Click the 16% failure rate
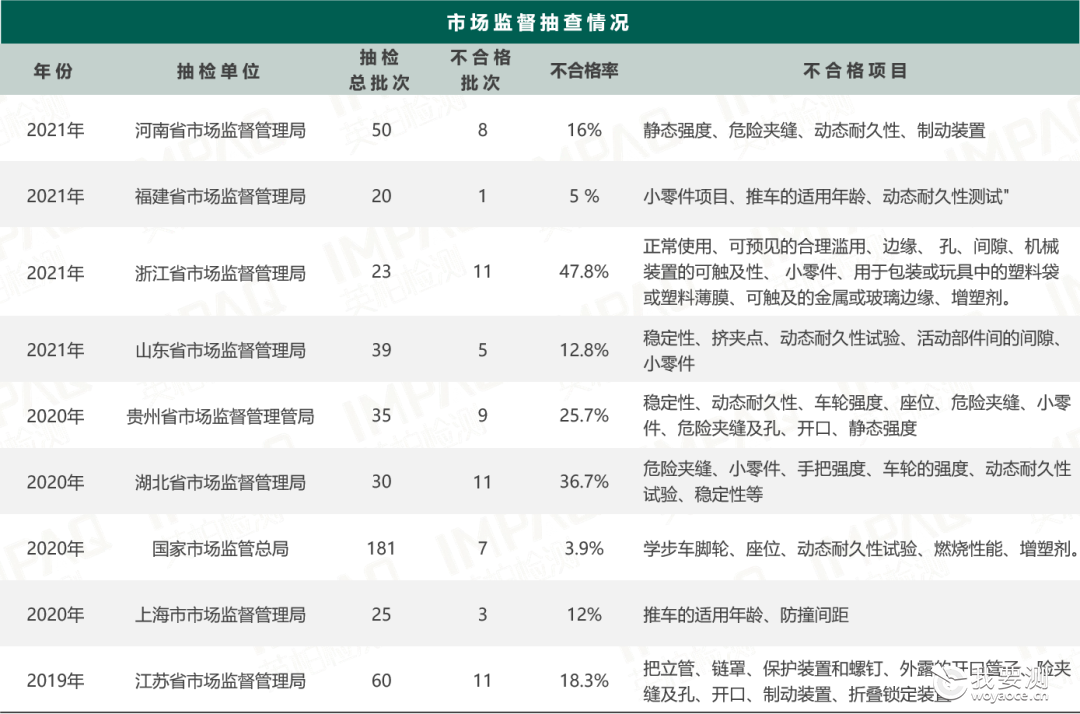 [584, 130]
